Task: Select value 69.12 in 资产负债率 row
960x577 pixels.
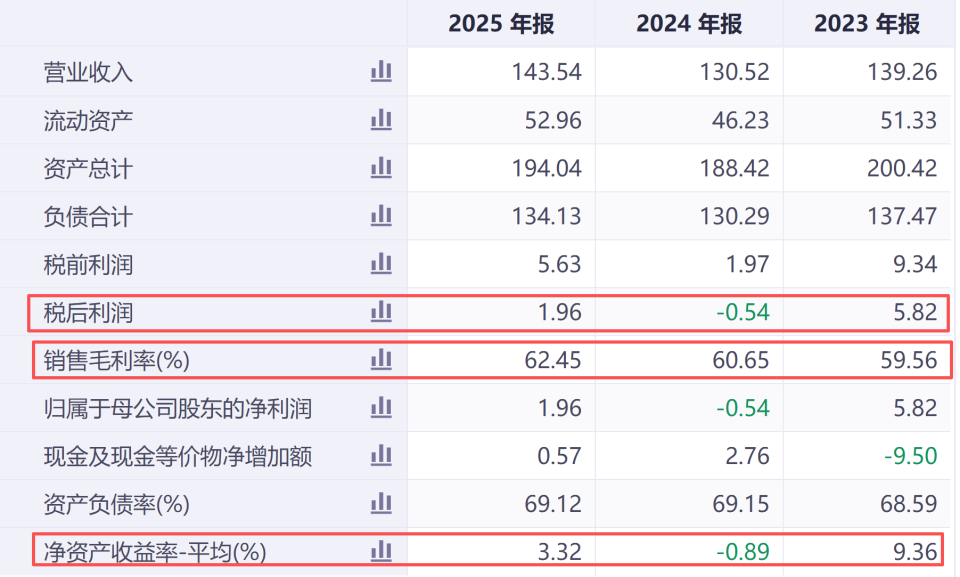Action: click(x=553, y=504)
